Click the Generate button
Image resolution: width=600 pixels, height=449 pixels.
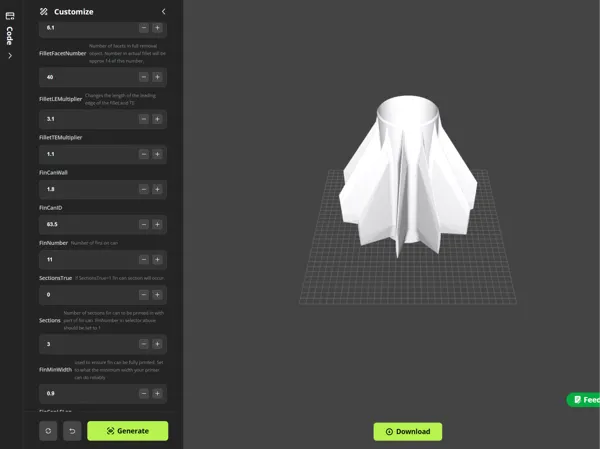[x=127, y=431]
